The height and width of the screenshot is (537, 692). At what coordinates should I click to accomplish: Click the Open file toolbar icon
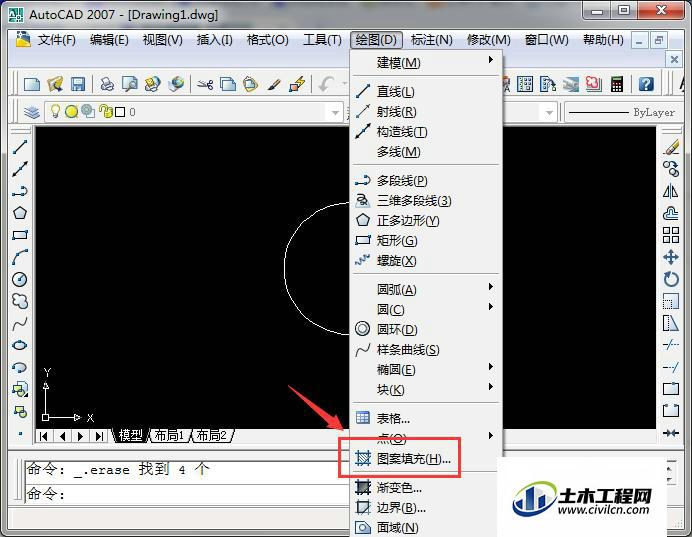coord(55,84)
